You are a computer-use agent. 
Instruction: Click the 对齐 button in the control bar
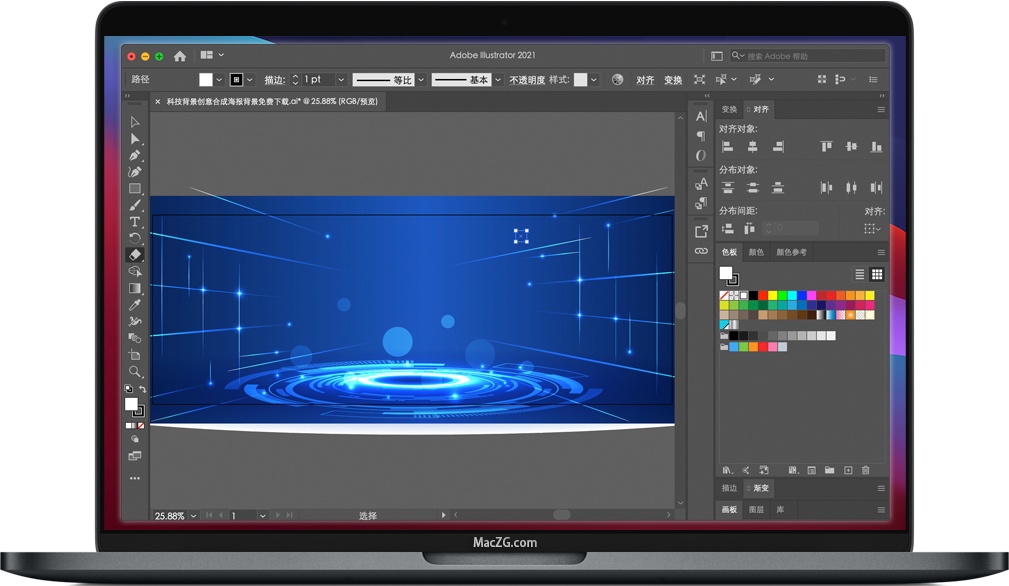[644, 79]
